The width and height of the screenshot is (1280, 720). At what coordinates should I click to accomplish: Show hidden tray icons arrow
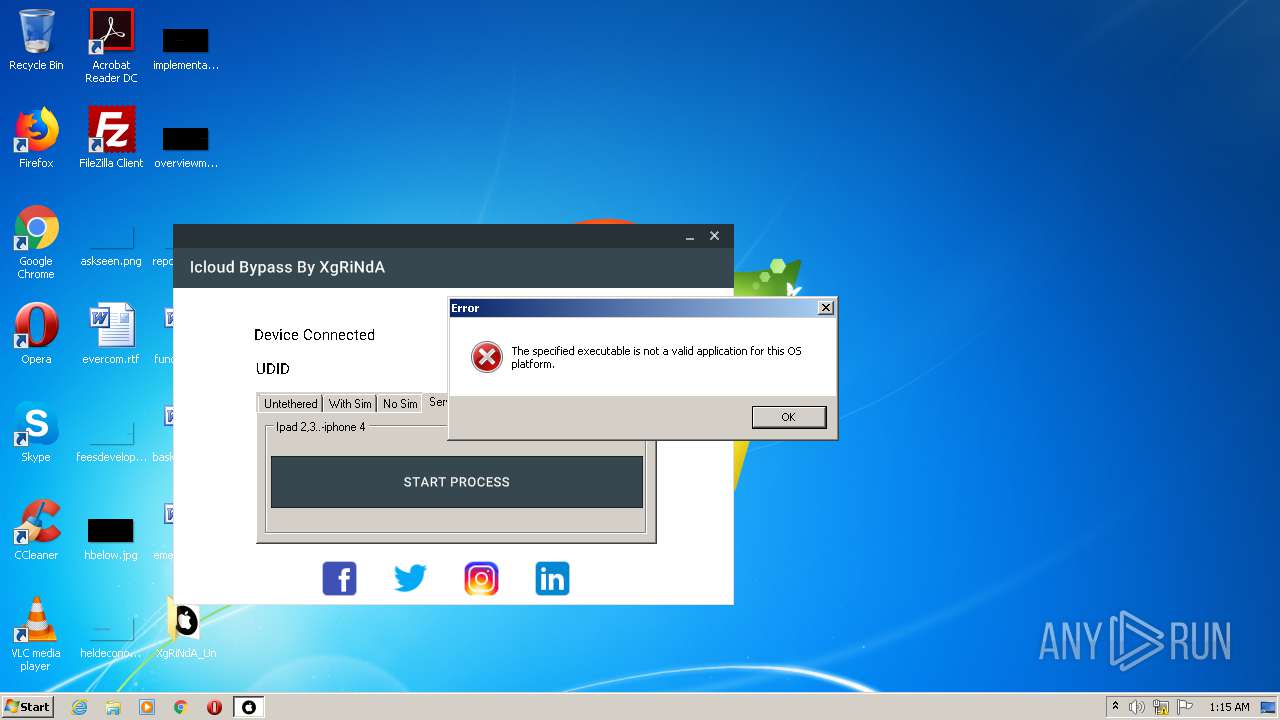1115,707
